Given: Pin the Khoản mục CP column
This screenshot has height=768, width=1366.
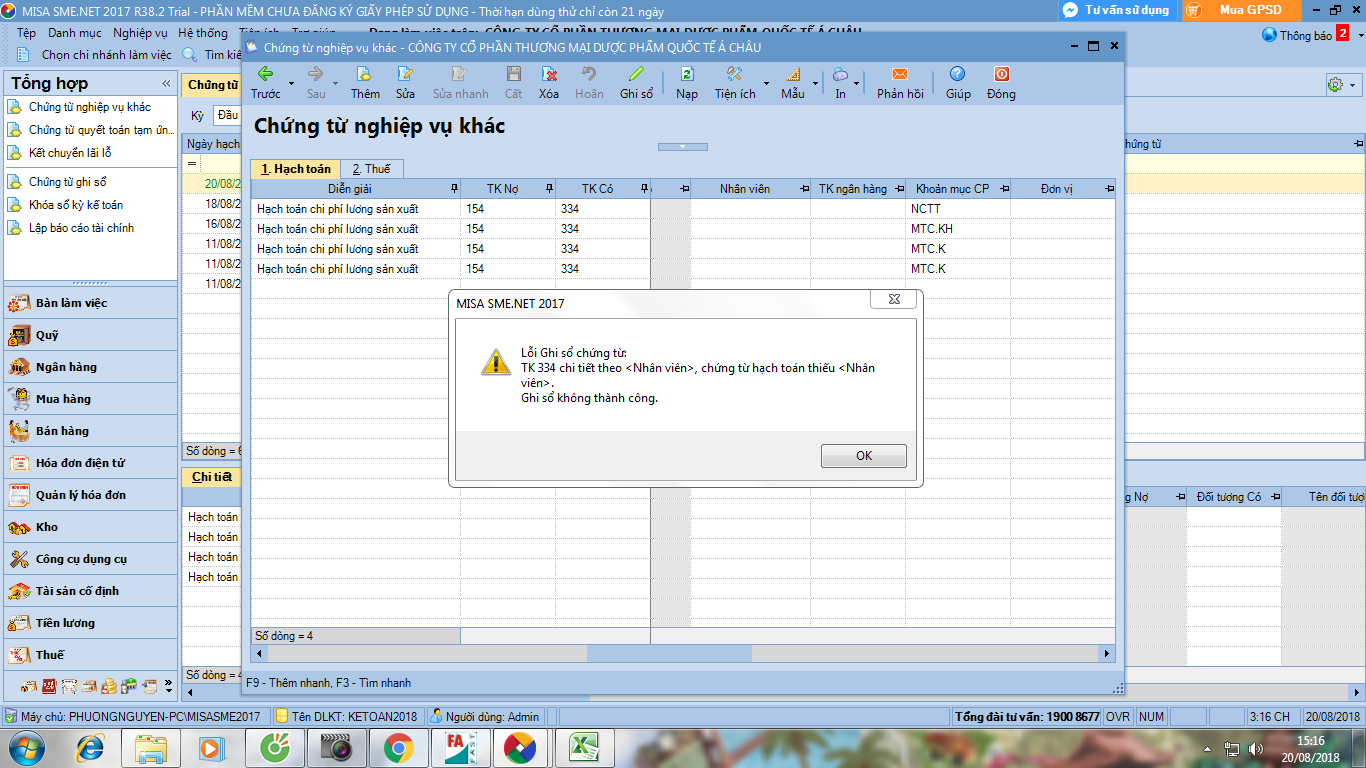Looking at the screenshot, I should [1004, 188].
